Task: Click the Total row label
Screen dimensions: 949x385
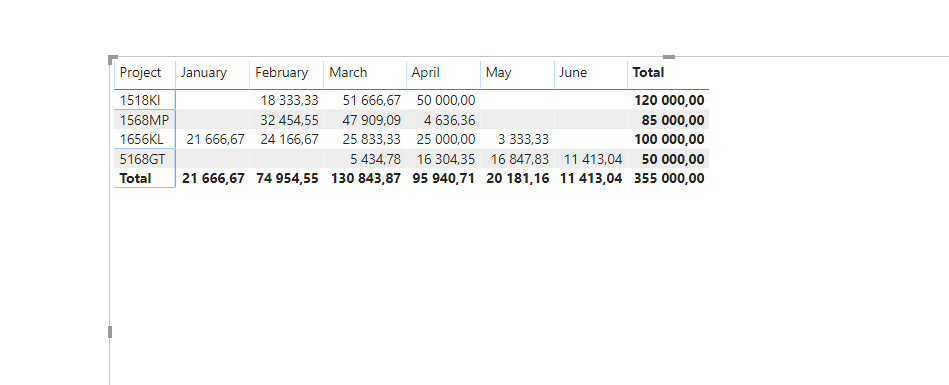Action: pos(136,179)
